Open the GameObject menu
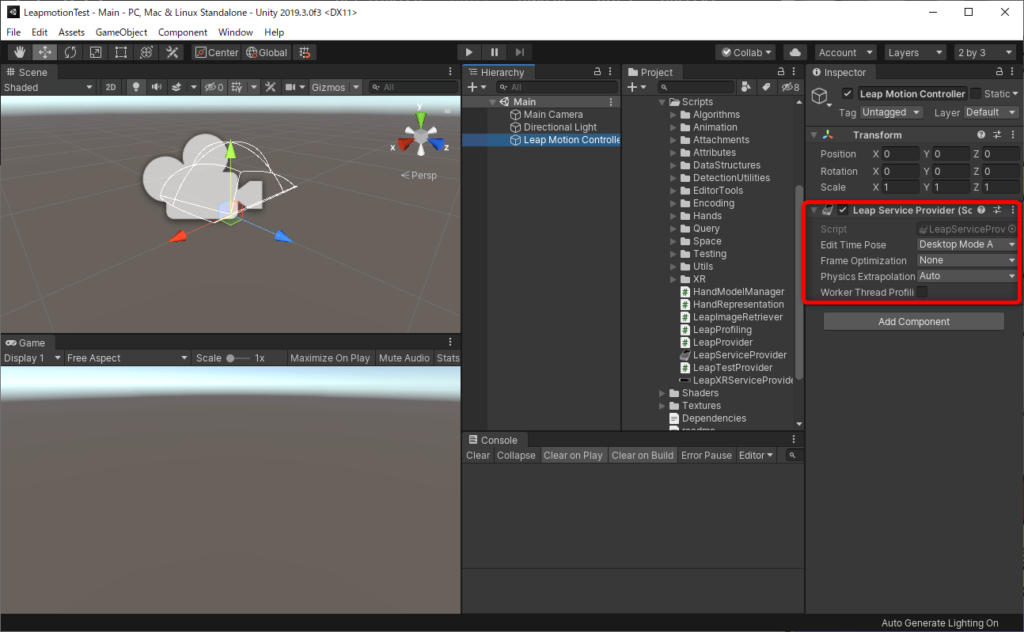 point(121,32)
